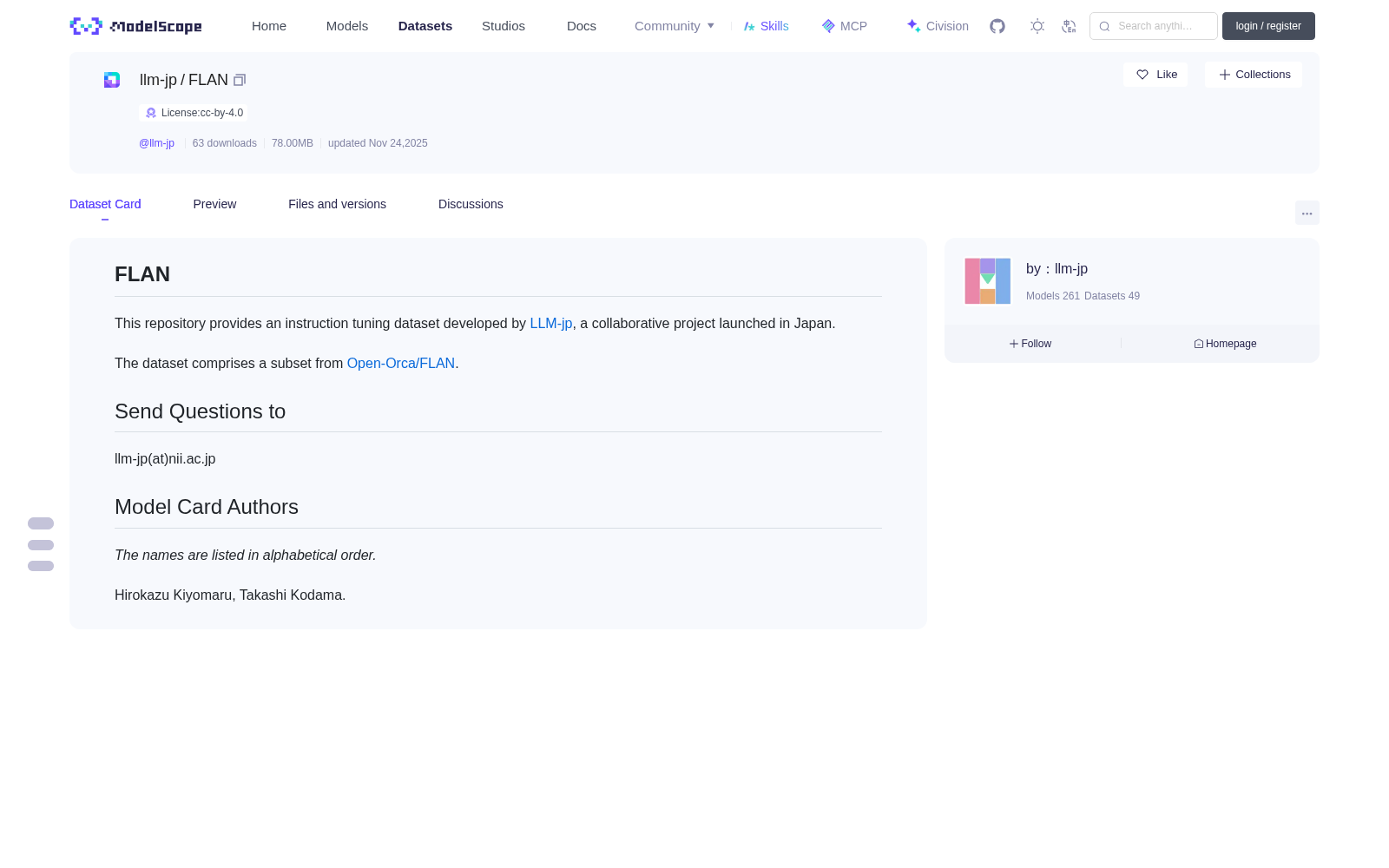Screen dimensions: 1389x868
Task: Open the @llm-jp owner link
Action: pyautogui.click(x=156, y=143)
